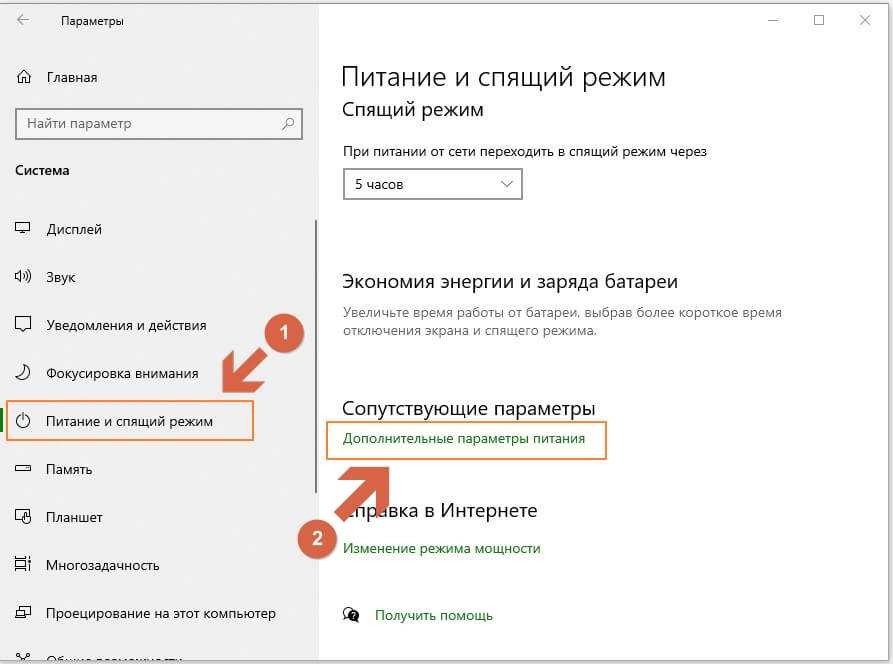Select Питание и спящий режим
The image size is (893, 664).
pos(129,421)
